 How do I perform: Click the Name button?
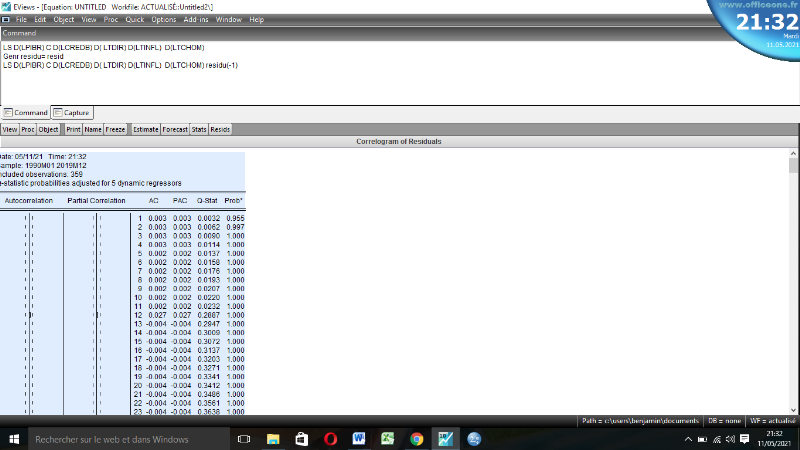coord(93,130)
